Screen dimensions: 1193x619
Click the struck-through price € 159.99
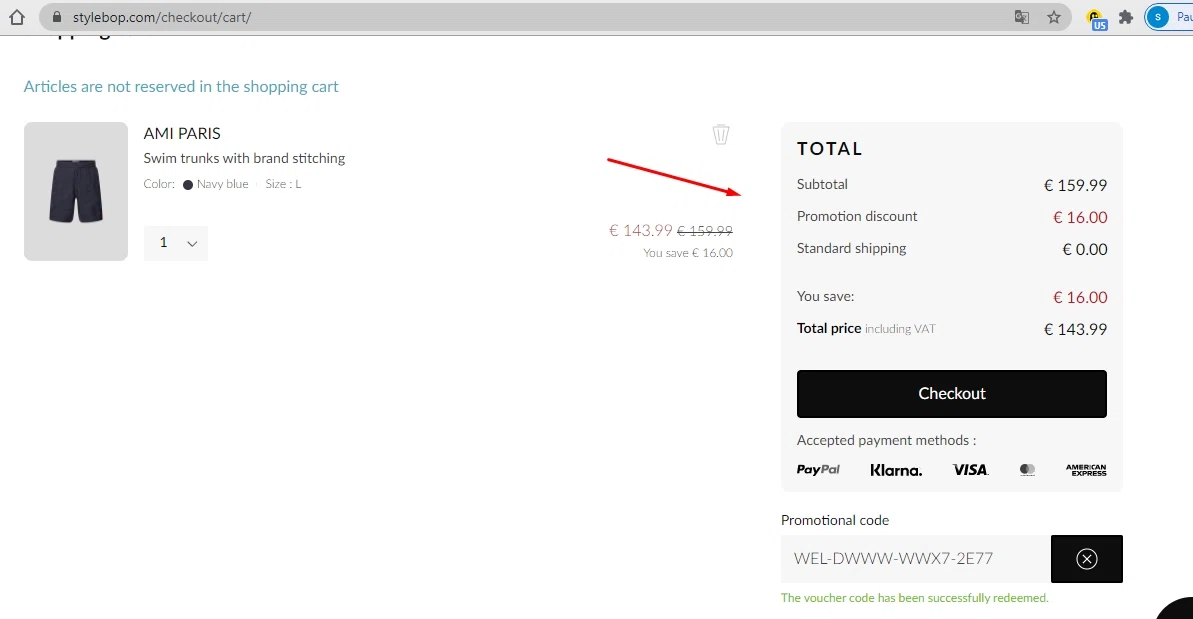(705, 230)
